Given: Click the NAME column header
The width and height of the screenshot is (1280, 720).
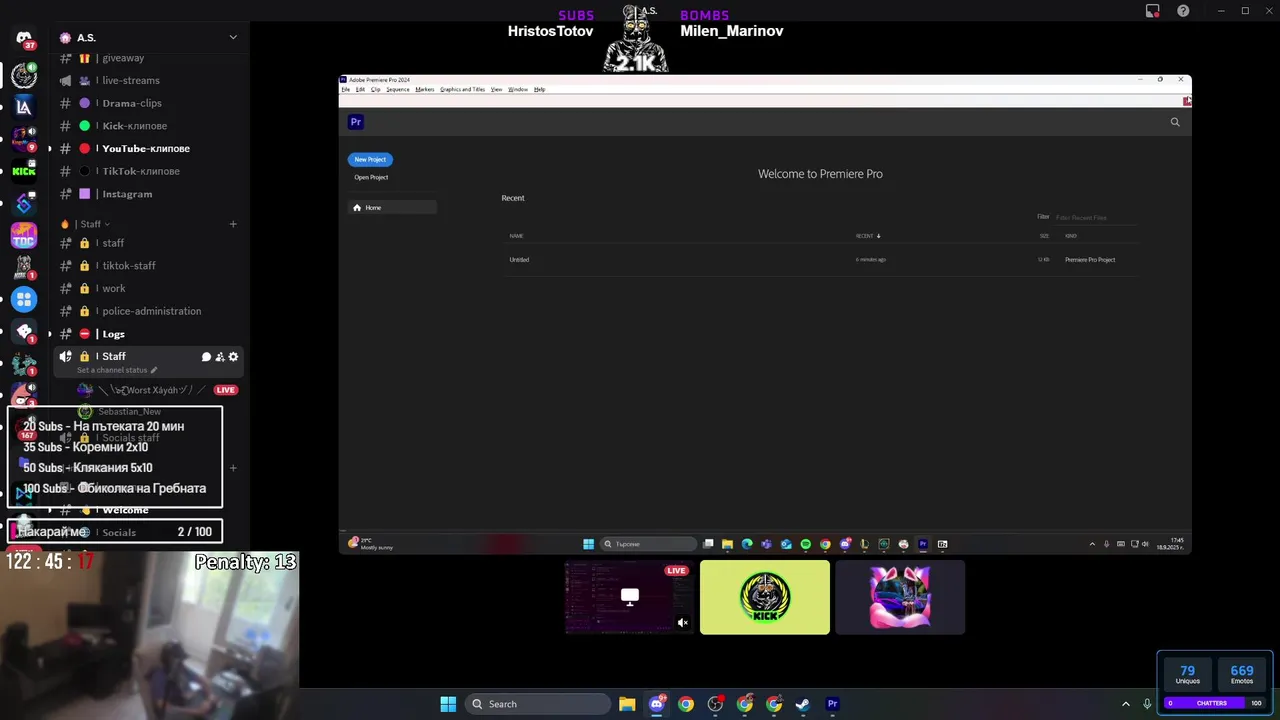Looking at the screenshot, I should (x=516, y=236).
